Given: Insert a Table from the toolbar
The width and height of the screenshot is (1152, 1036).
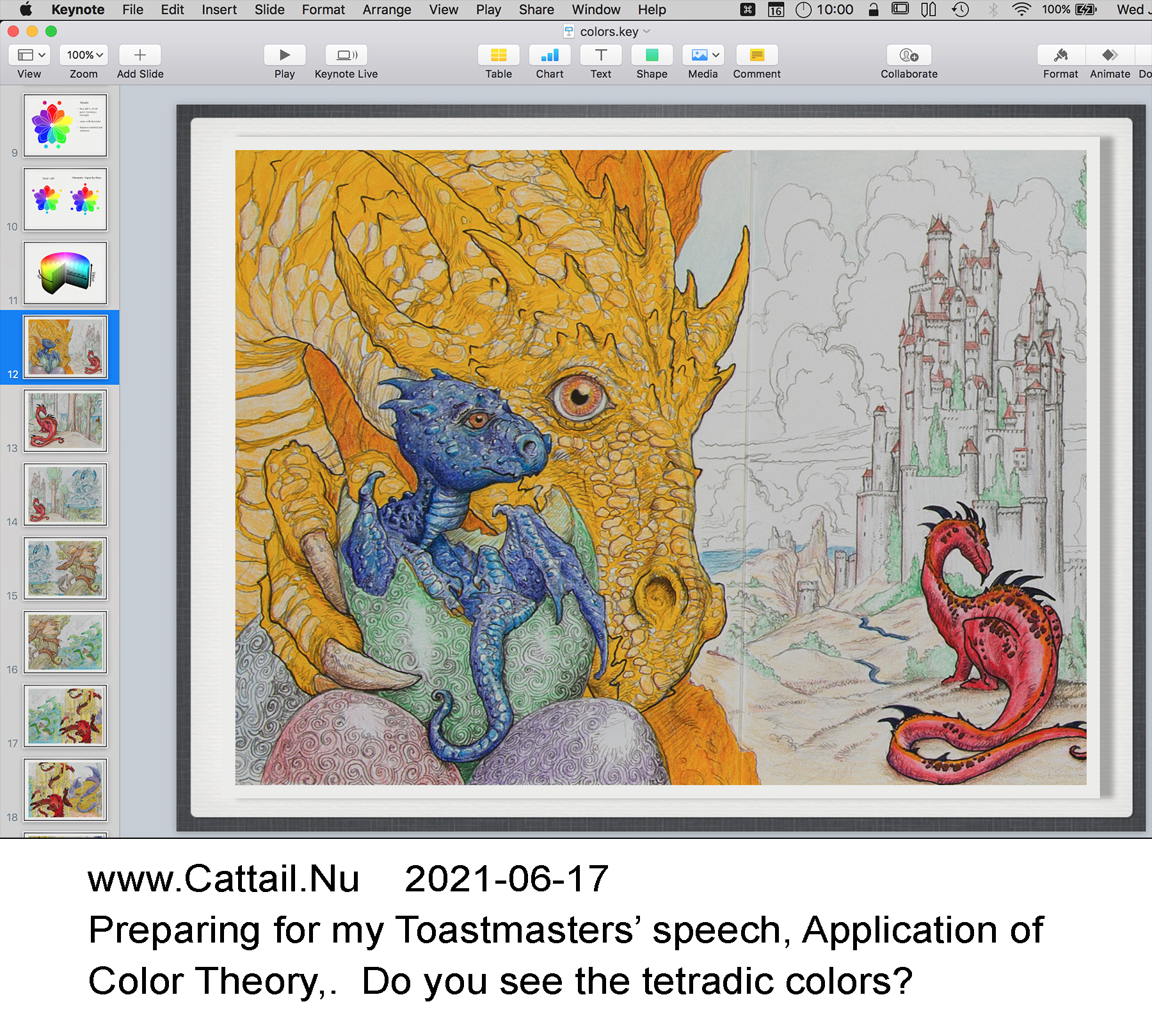Looking at the screenshot, I should coord(499,55).
